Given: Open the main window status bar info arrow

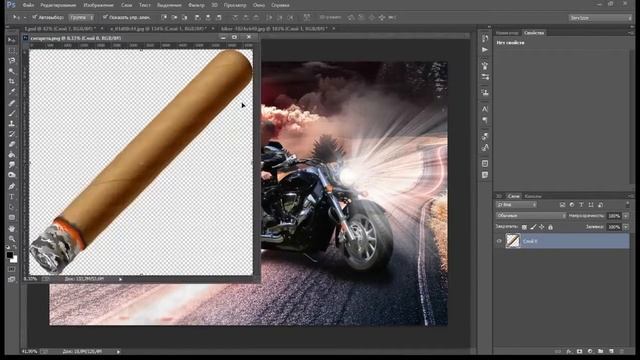Looking at the screenshot, I should pyautogui.click(x=119, y=351).
